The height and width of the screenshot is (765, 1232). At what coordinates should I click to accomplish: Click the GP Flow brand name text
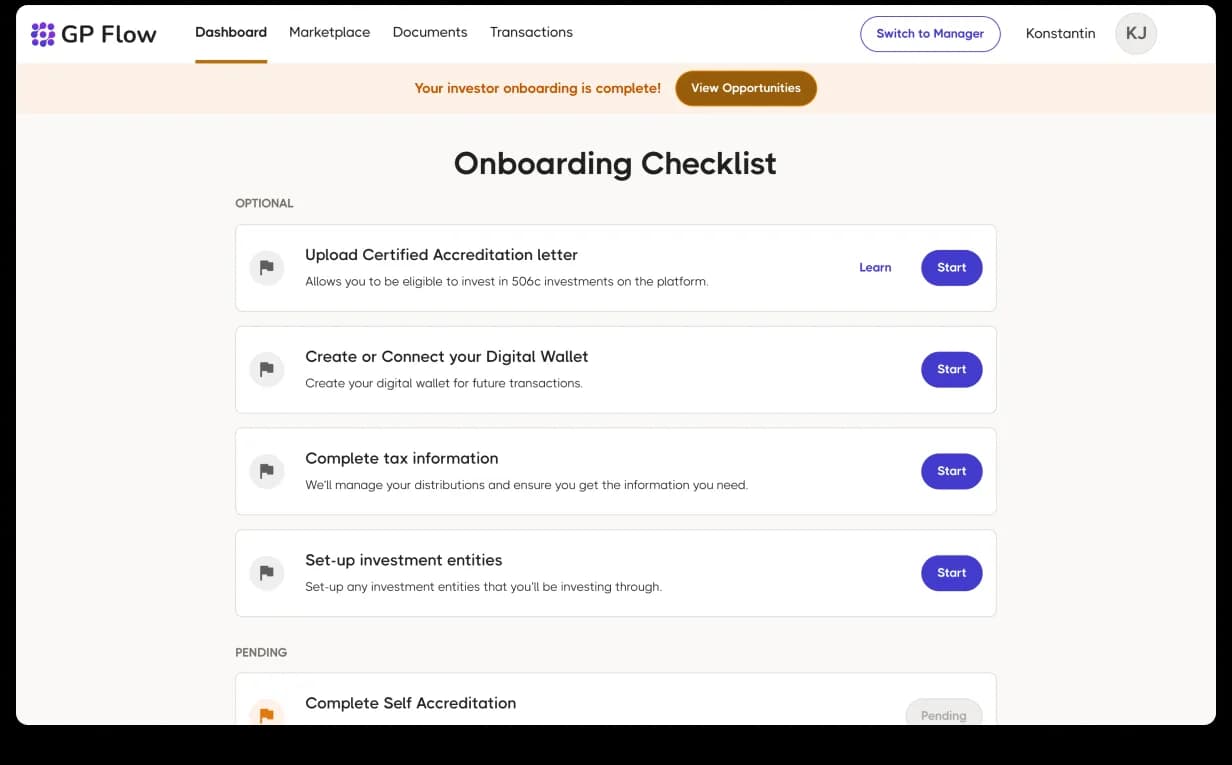coord(109,34)
